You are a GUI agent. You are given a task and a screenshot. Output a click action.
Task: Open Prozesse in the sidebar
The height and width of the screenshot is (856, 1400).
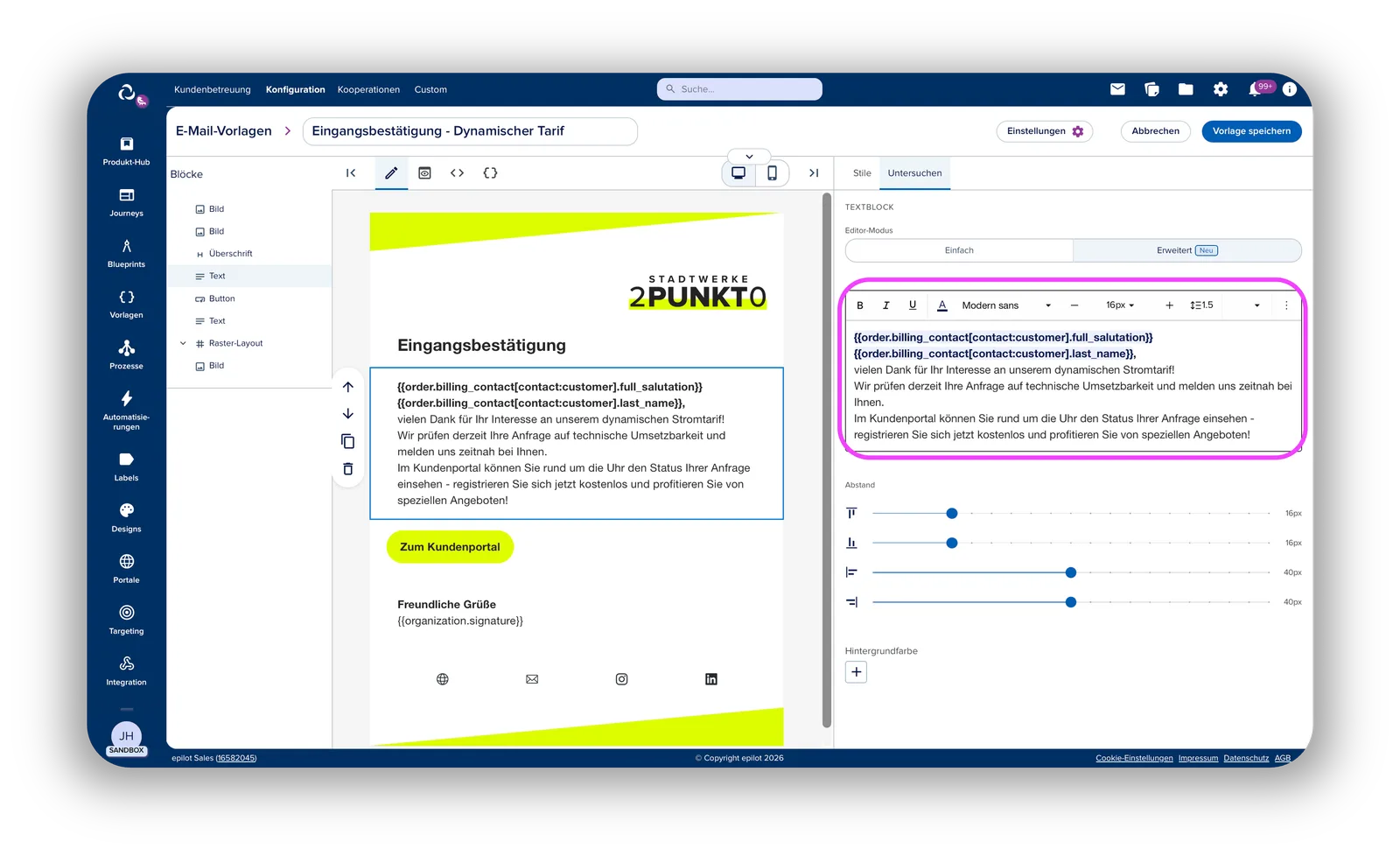coord(126,354)
